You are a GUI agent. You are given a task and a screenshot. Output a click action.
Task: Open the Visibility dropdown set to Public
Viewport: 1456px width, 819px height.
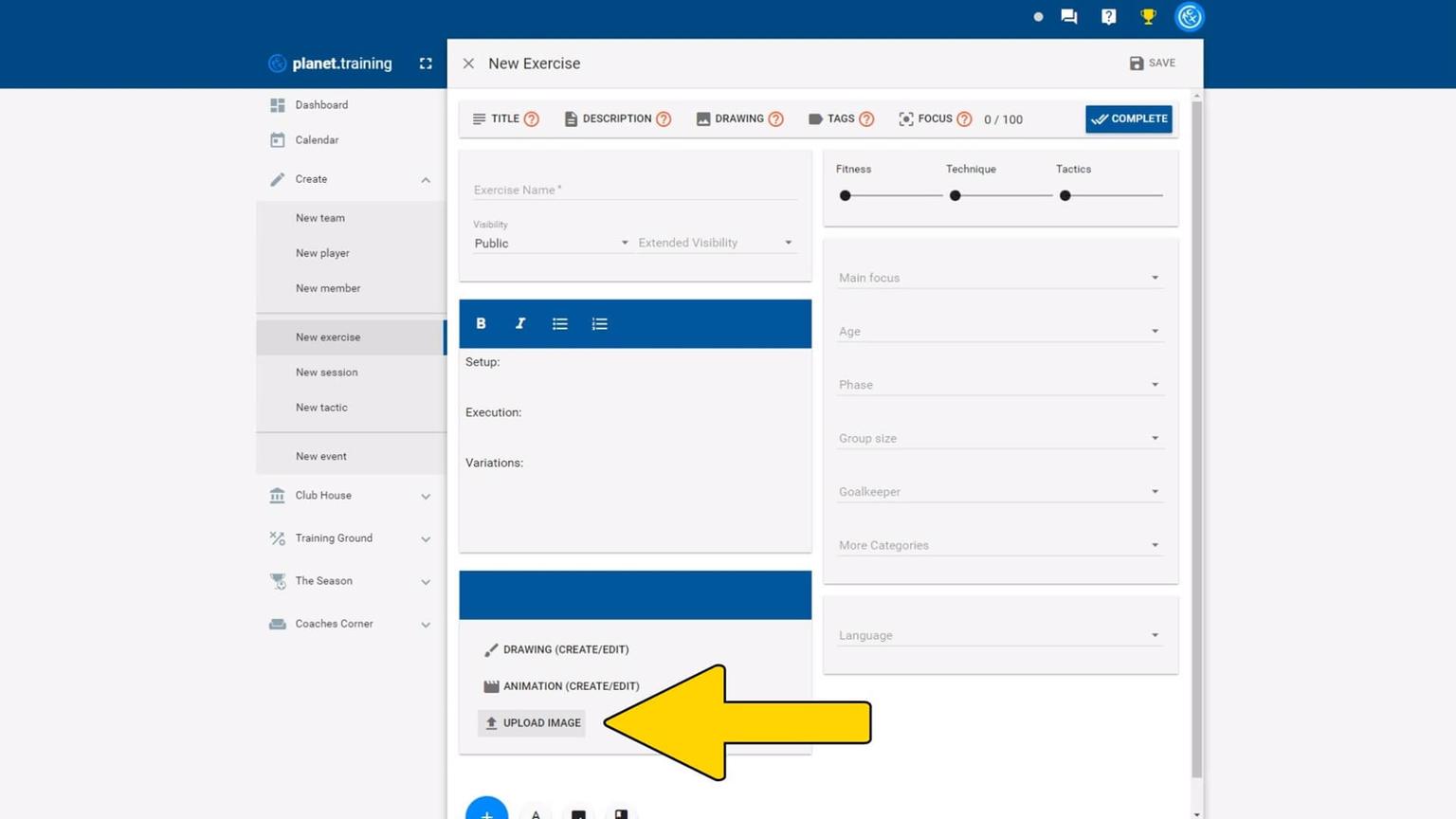pyautogui.click(x=551, y=243)
